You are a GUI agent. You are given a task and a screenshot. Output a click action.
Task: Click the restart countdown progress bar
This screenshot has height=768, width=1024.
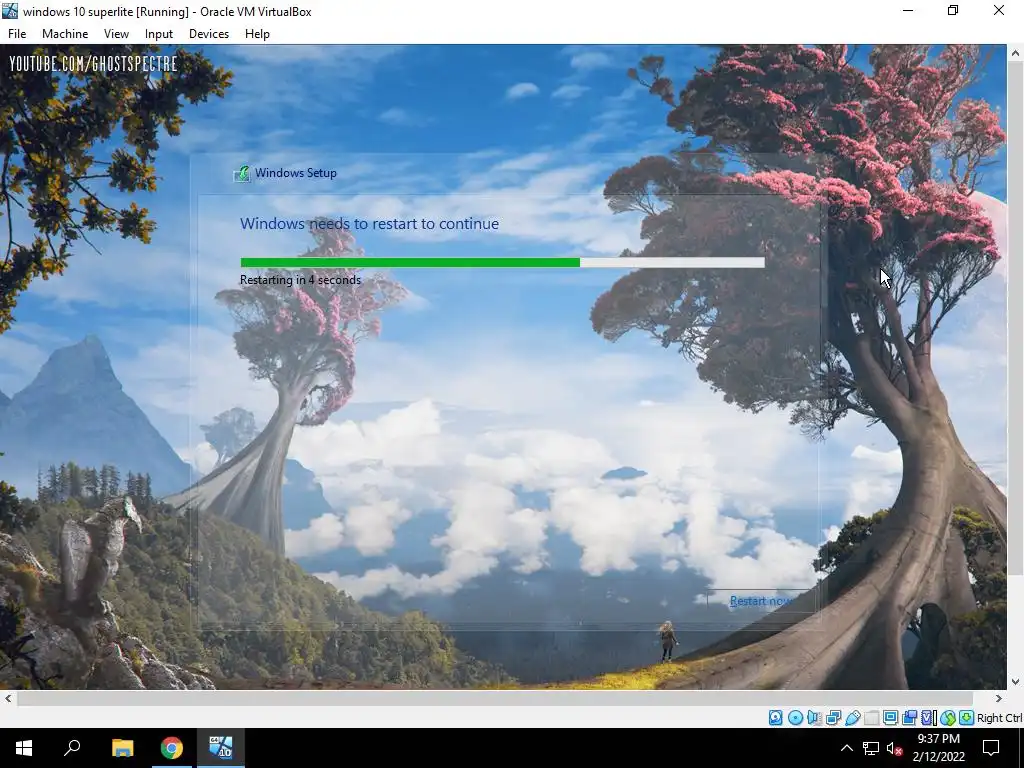pos(502,263)
